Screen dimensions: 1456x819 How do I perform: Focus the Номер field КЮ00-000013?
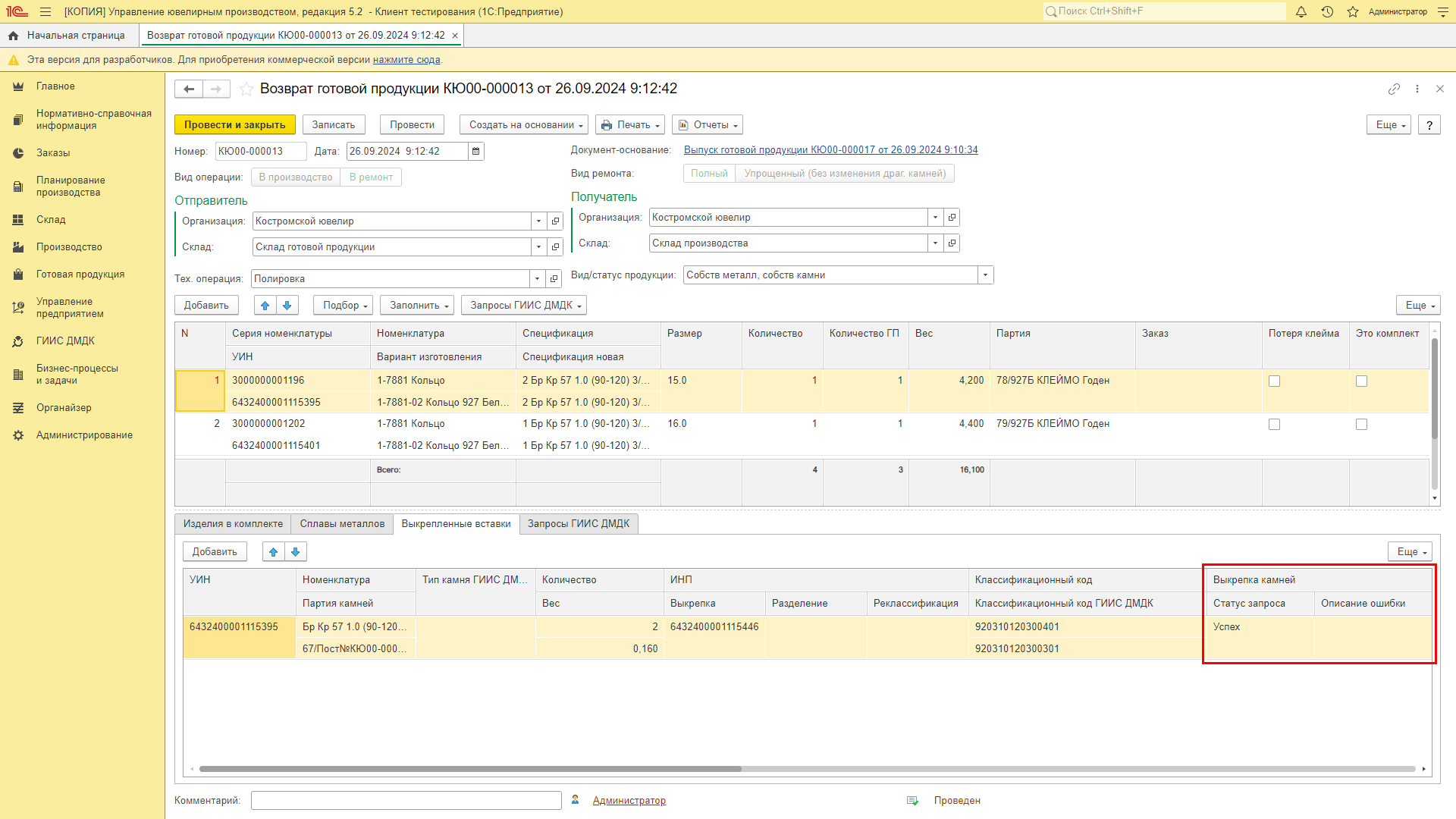(261, 152)
